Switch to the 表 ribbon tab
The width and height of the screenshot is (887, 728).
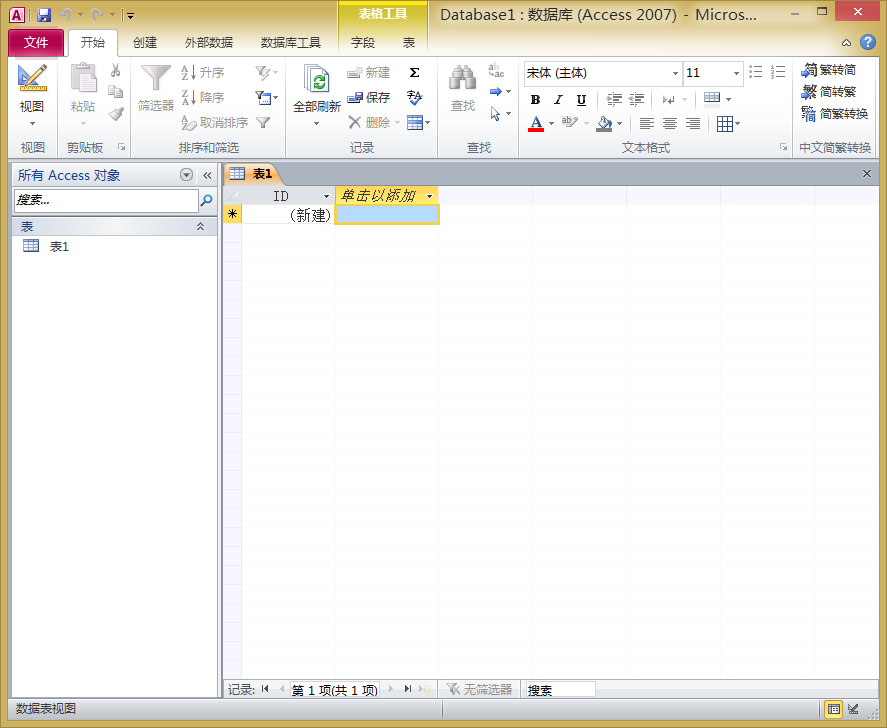pyautogui.click(x=409, y=42)
